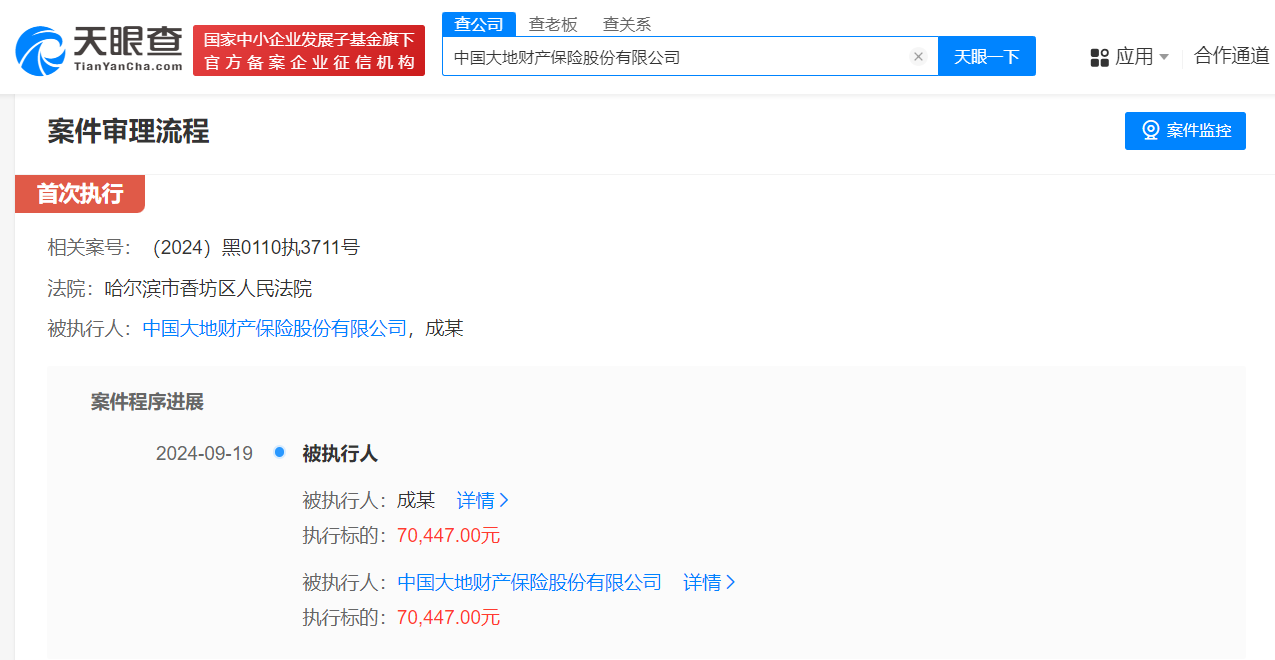
Task: Click 中国大地财产保险股份有限公司 link in case progress
Action: [530, 582]
